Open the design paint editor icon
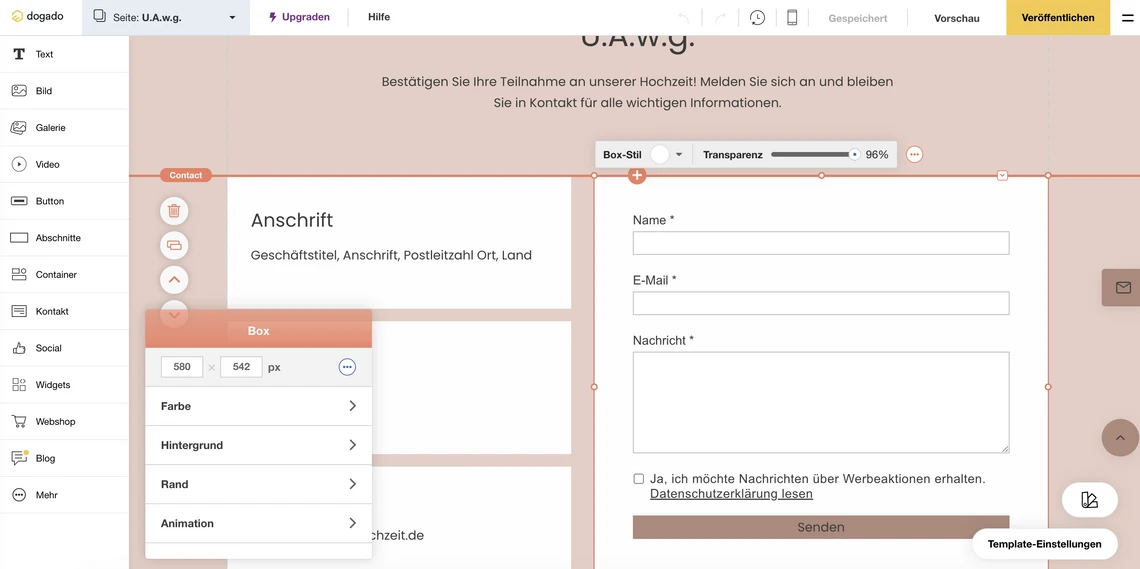1140x569 pixels. [x=1089, y=500]
